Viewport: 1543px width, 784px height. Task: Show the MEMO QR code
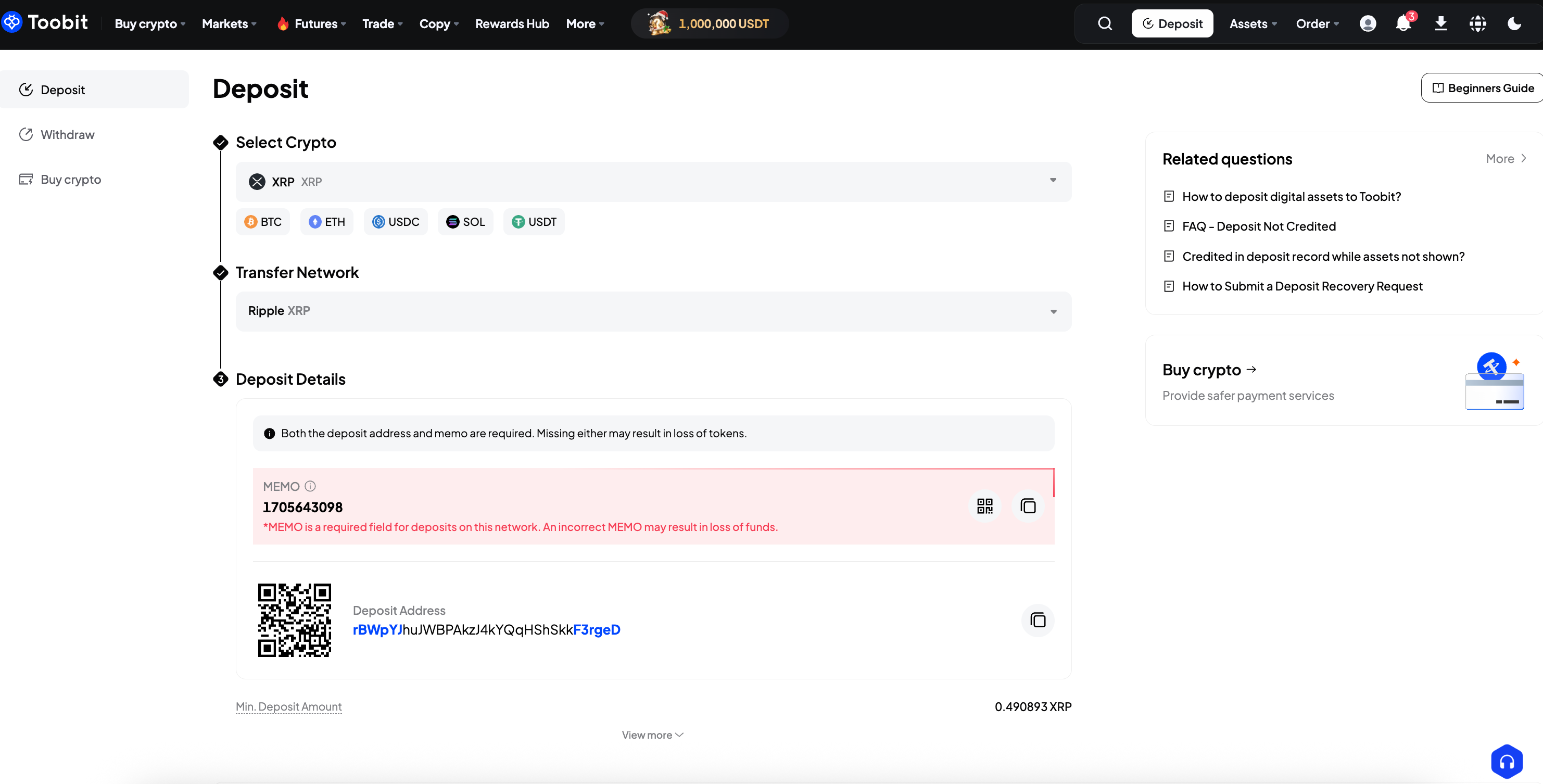pyautogui.click(x=984, y=506)
